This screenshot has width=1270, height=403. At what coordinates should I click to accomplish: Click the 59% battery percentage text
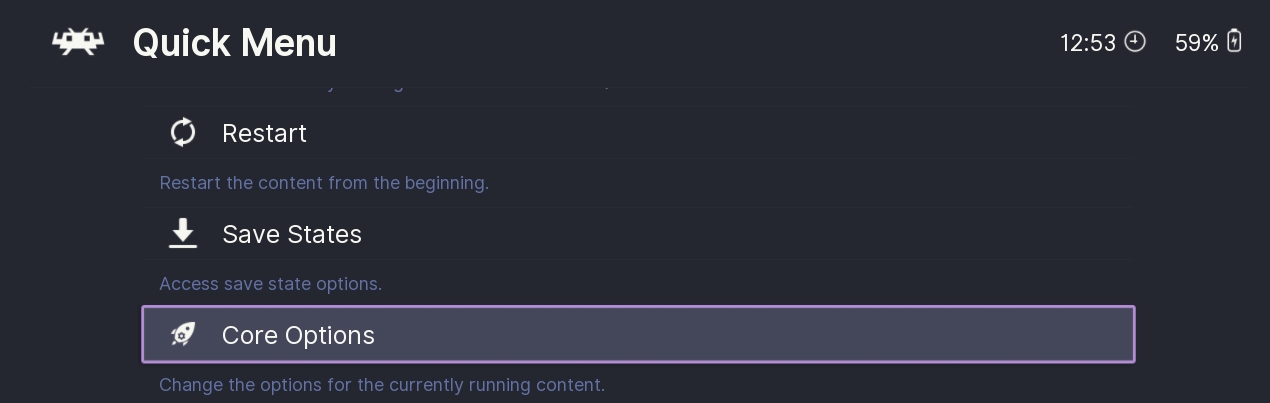tap(1196, 43)
